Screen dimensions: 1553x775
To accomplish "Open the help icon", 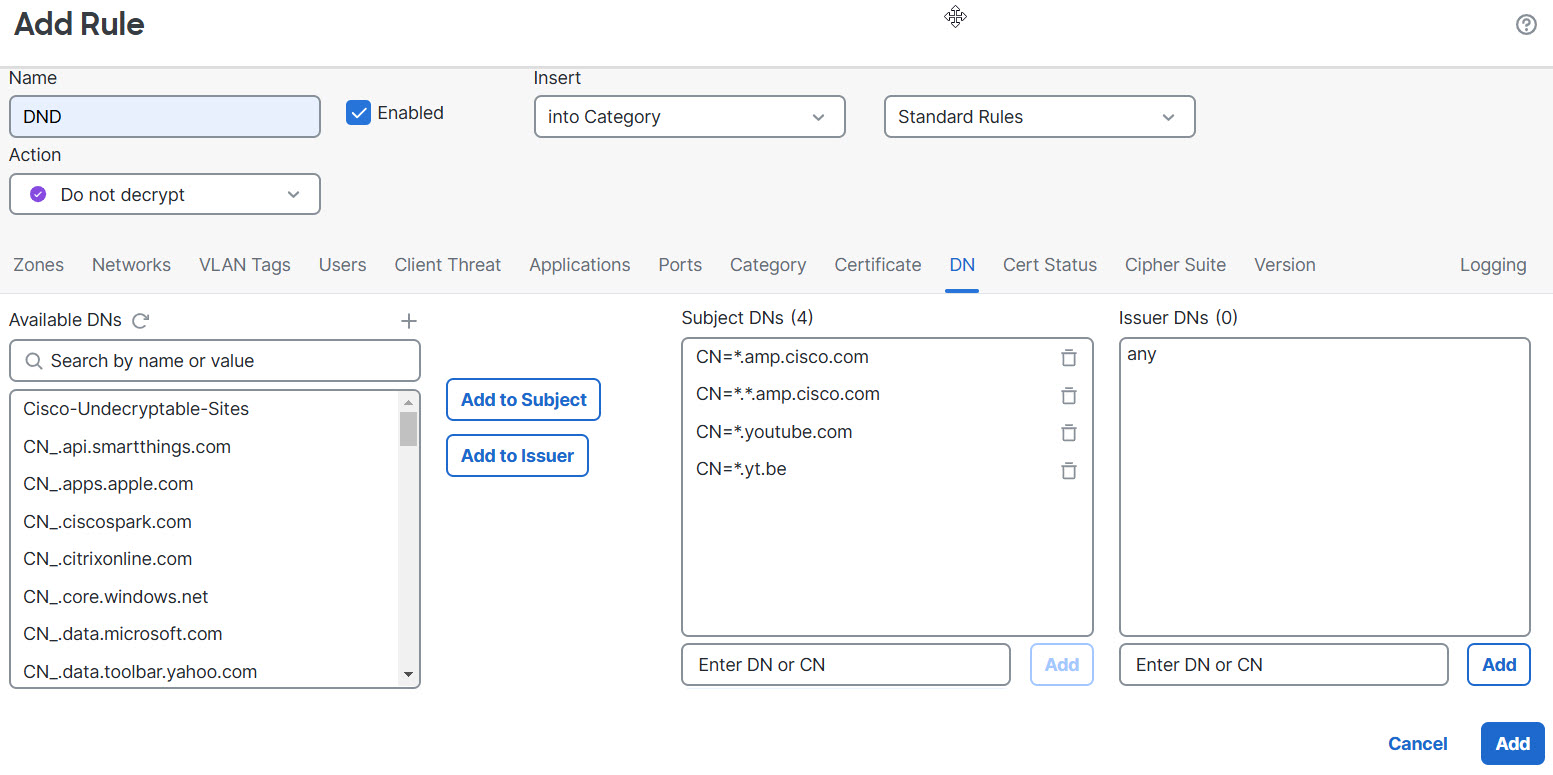I will point(1525,24).
